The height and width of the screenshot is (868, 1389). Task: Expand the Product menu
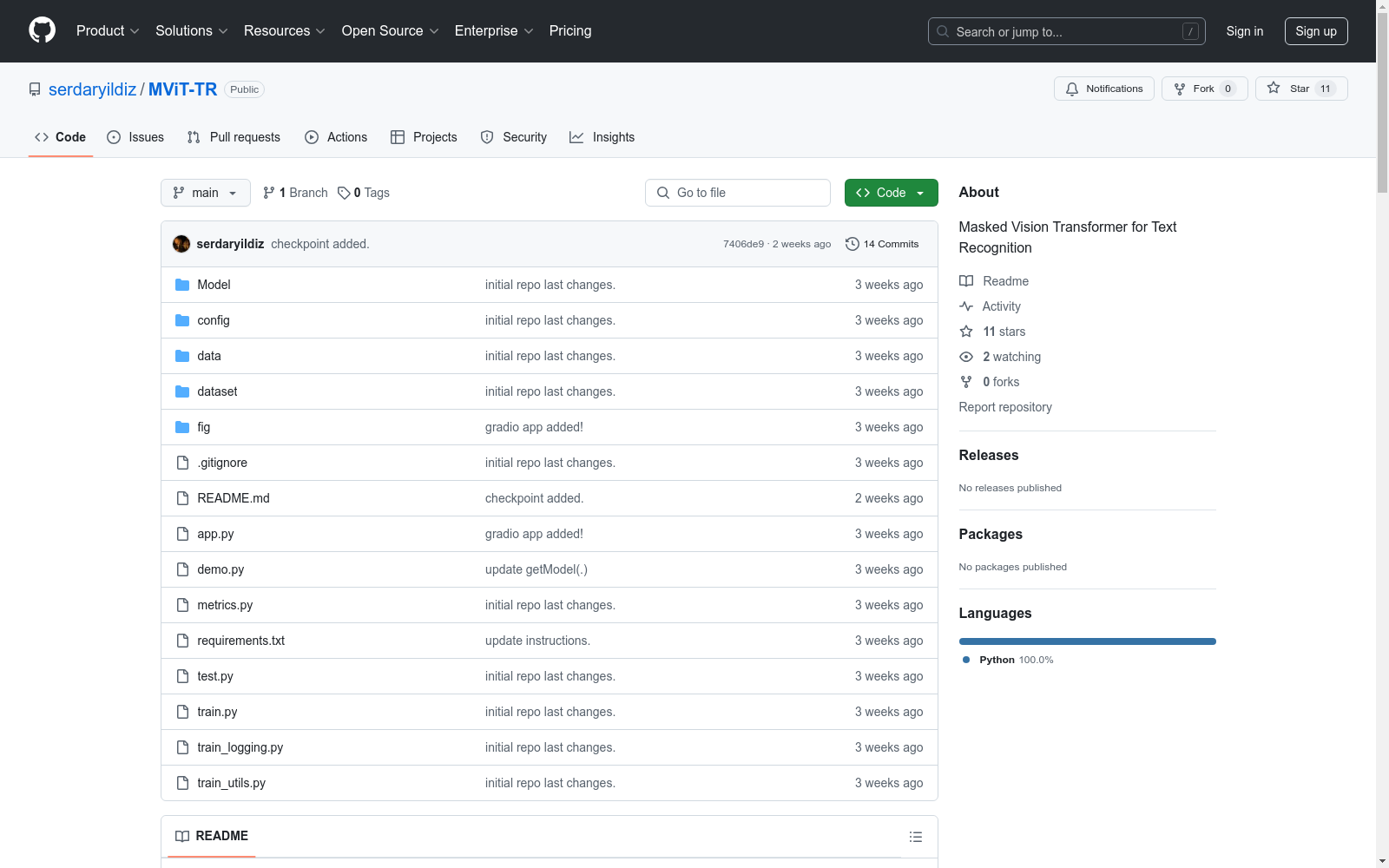point(108,30)
